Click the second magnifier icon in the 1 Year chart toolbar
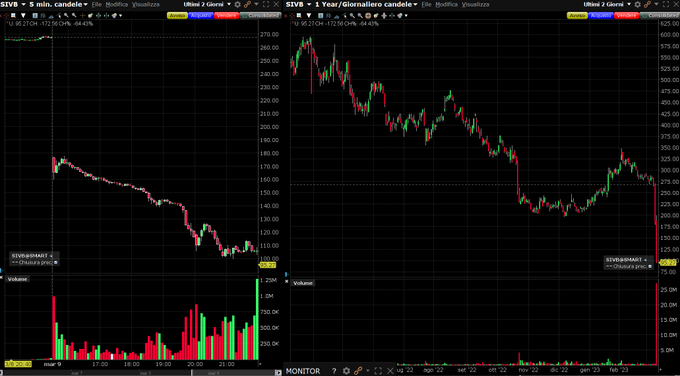680x376 pixels. 360,16
